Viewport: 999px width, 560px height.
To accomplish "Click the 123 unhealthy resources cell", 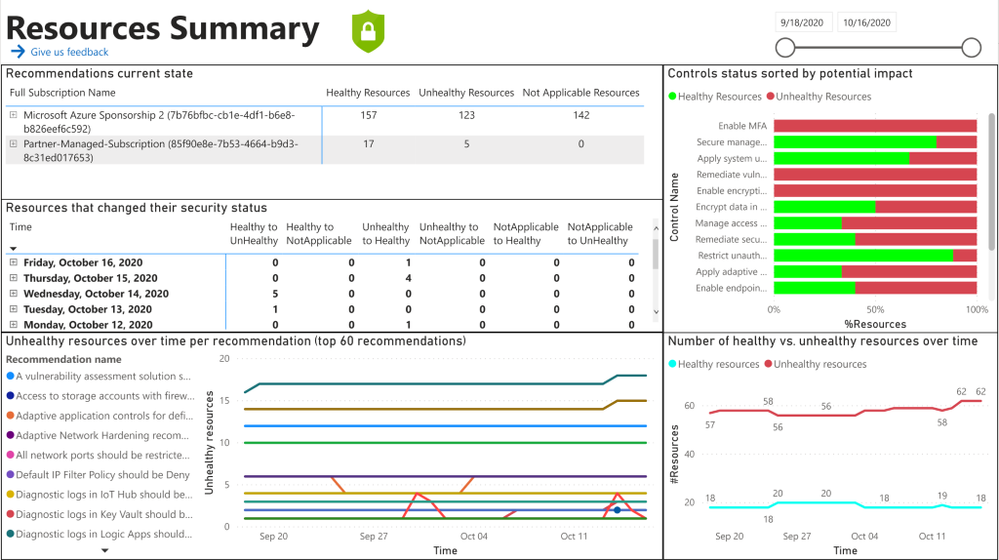I will pyautogui.click(x=466, y=115).
